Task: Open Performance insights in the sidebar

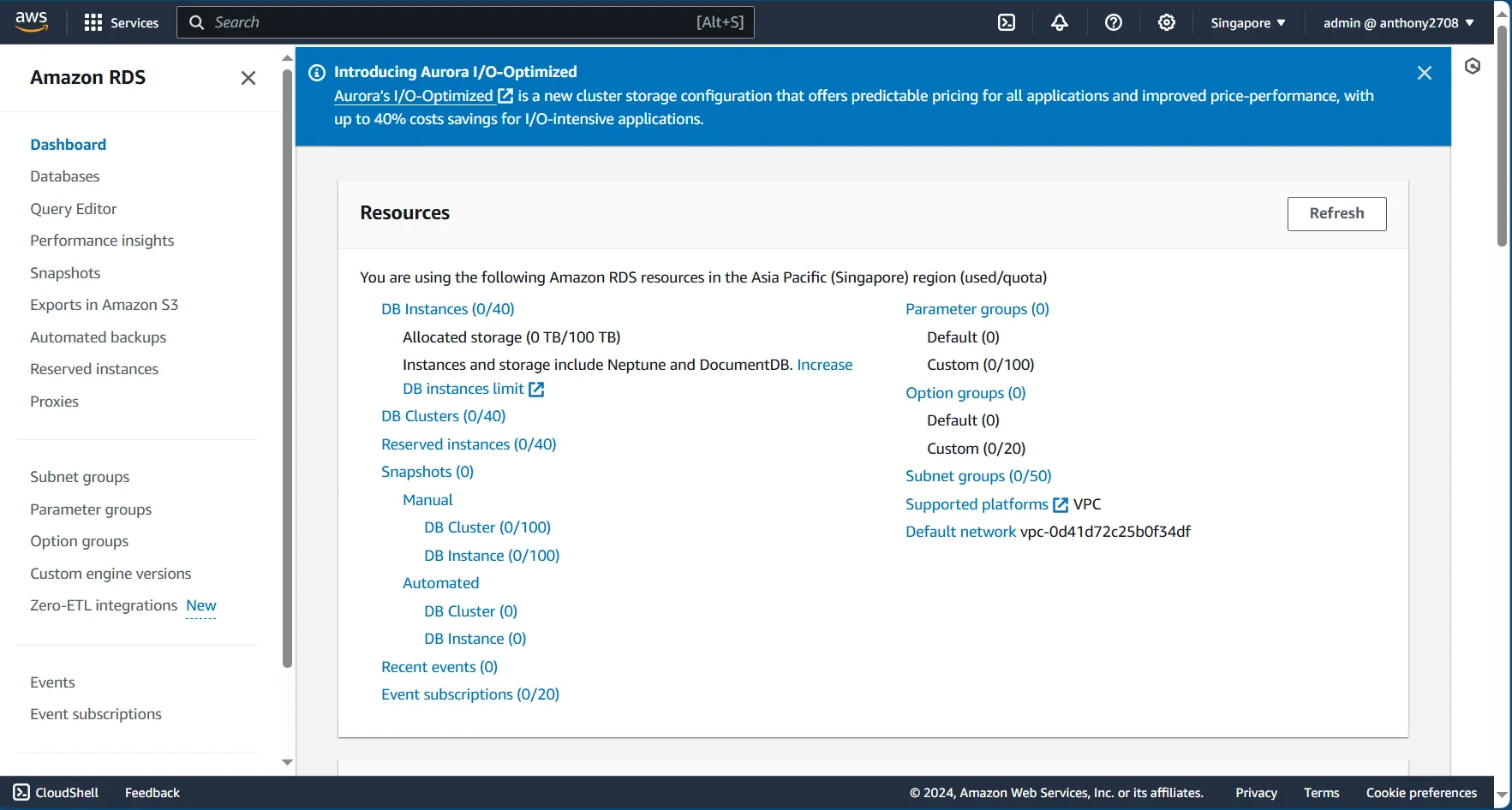Action: click(x=102, y=241)
